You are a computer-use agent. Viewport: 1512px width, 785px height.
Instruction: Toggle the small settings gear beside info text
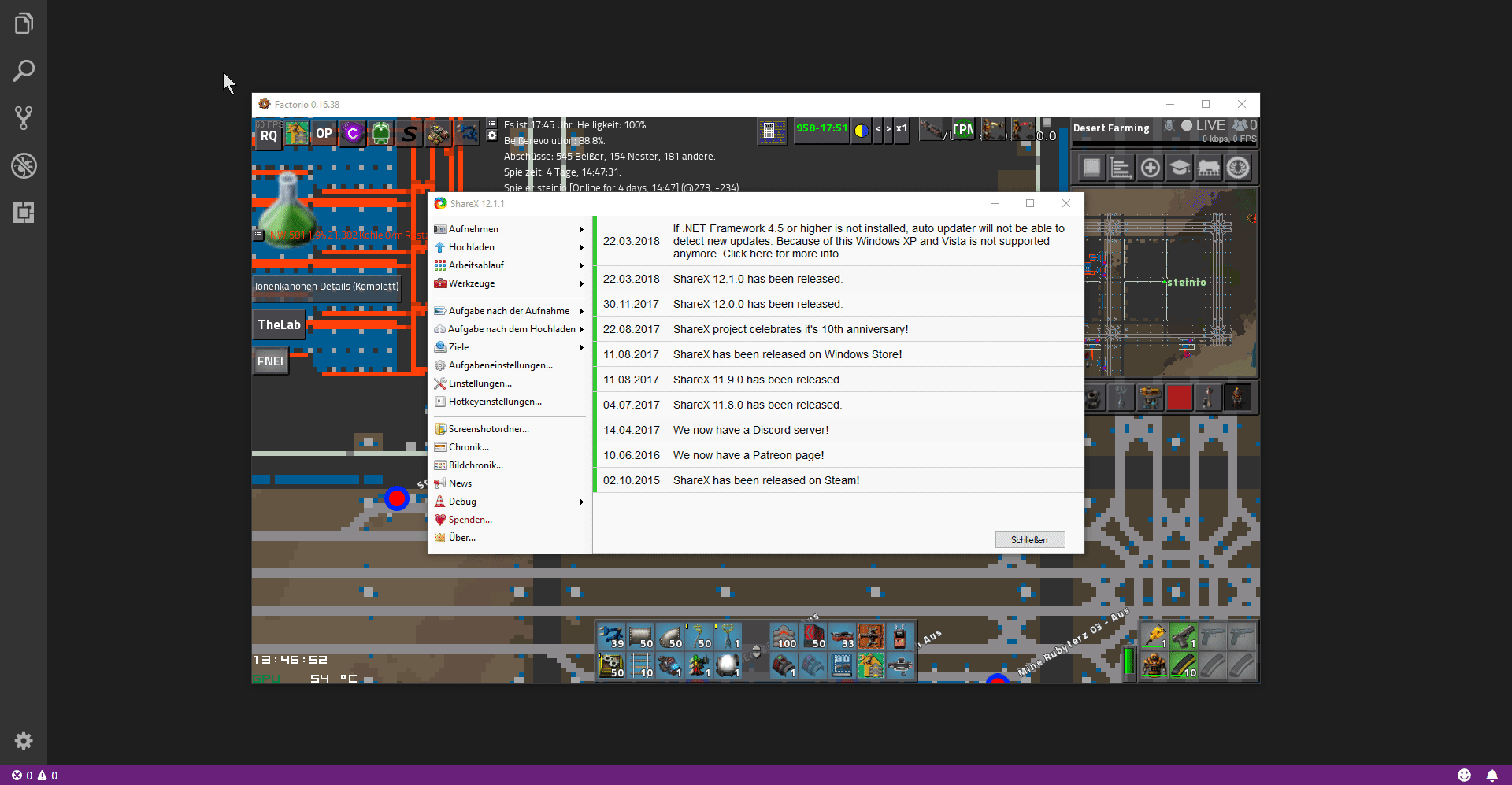(492, 136)
